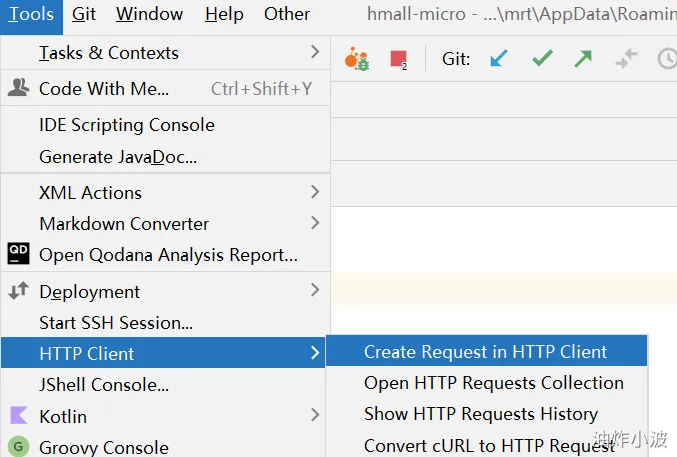The width and height of the screenshot is (677, 457).
Task: Open the Deployment submenu
Action: point(165,292)
